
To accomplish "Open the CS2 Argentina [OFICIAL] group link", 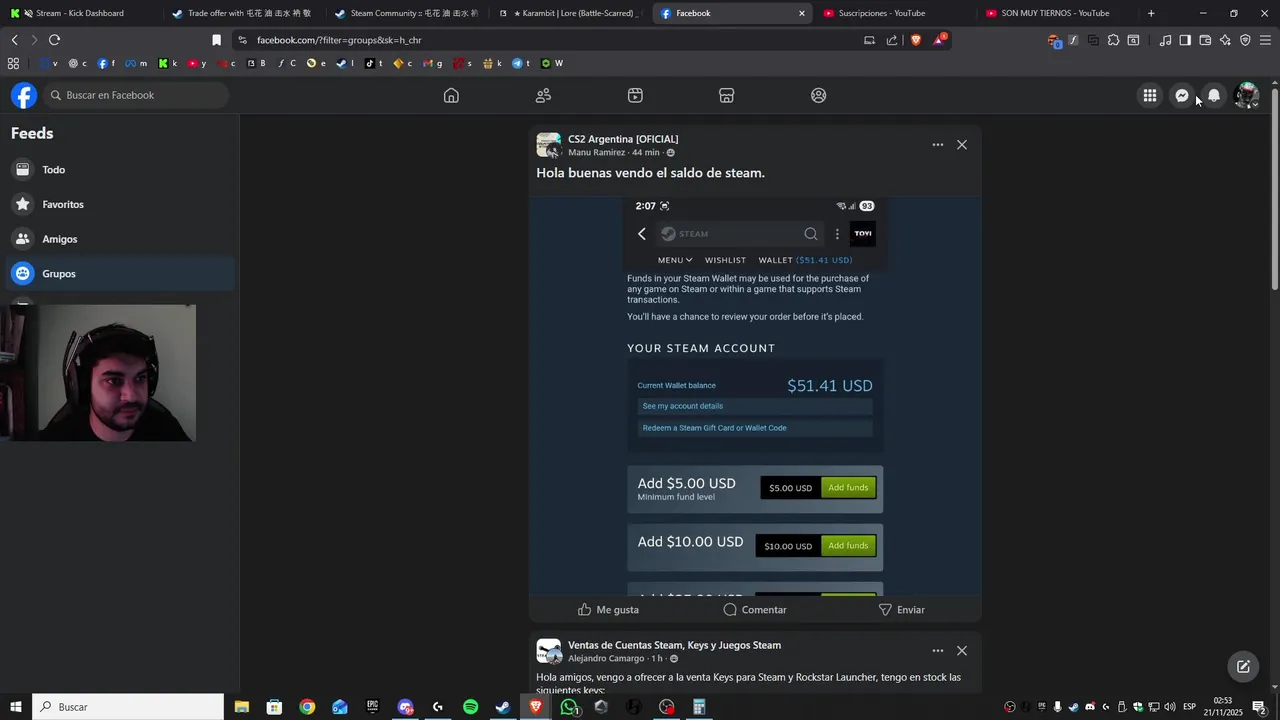I will coord(623,139).
